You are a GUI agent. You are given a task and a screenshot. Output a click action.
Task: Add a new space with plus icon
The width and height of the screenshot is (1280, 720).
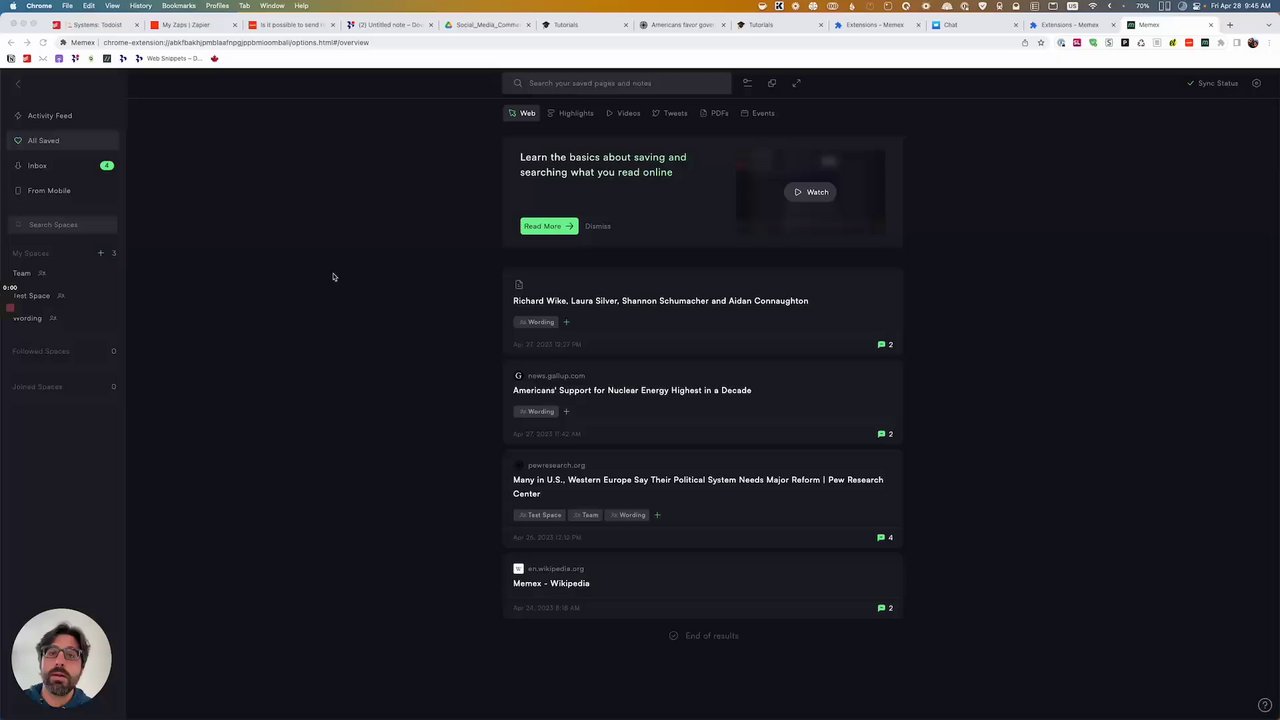pos(100,253)
